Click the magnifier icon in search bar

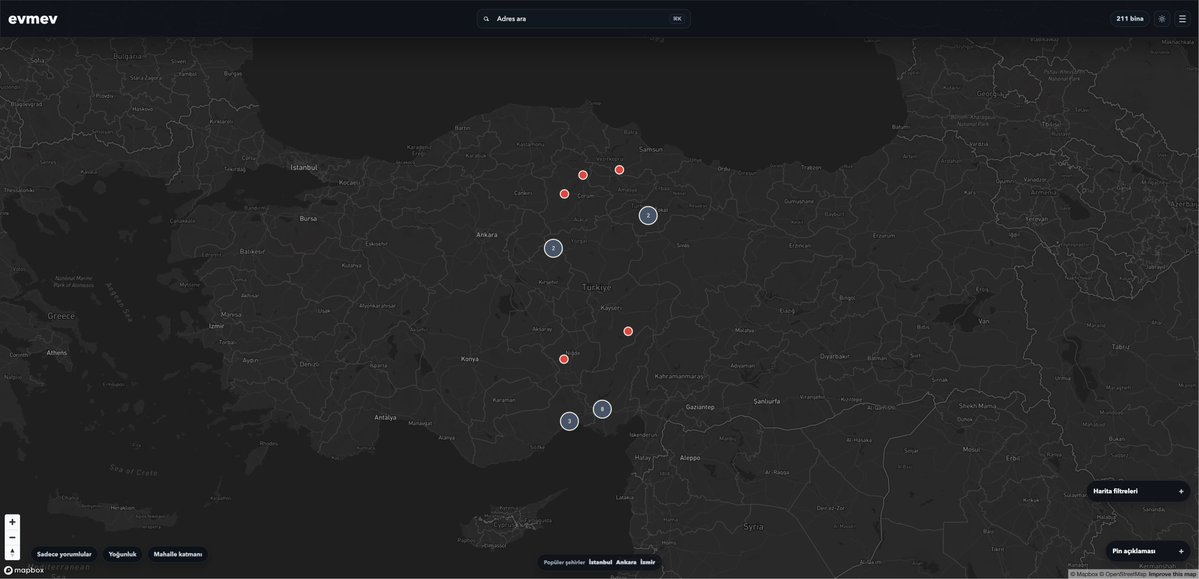[x=485, y=17]
